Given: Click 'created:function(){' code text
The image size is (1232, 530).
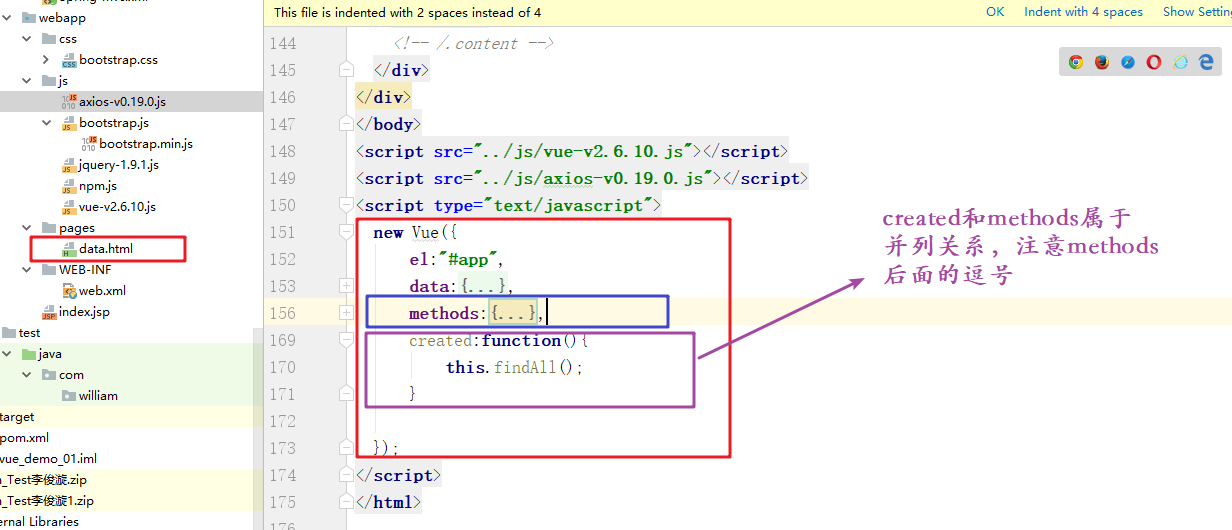Looking at the screenshot, I should [499, 340].
